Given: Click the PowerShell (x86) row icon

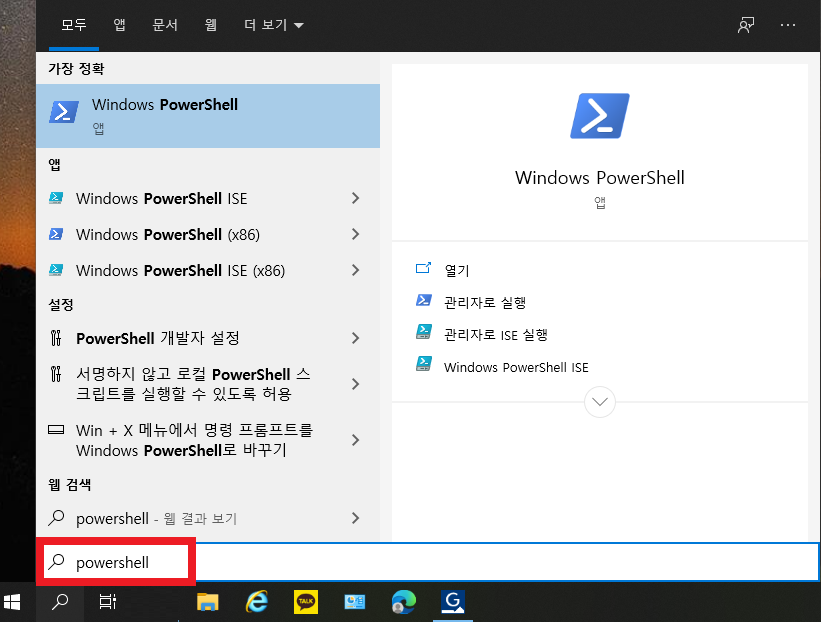Looking at the screenshot, I should coord(56,234).
